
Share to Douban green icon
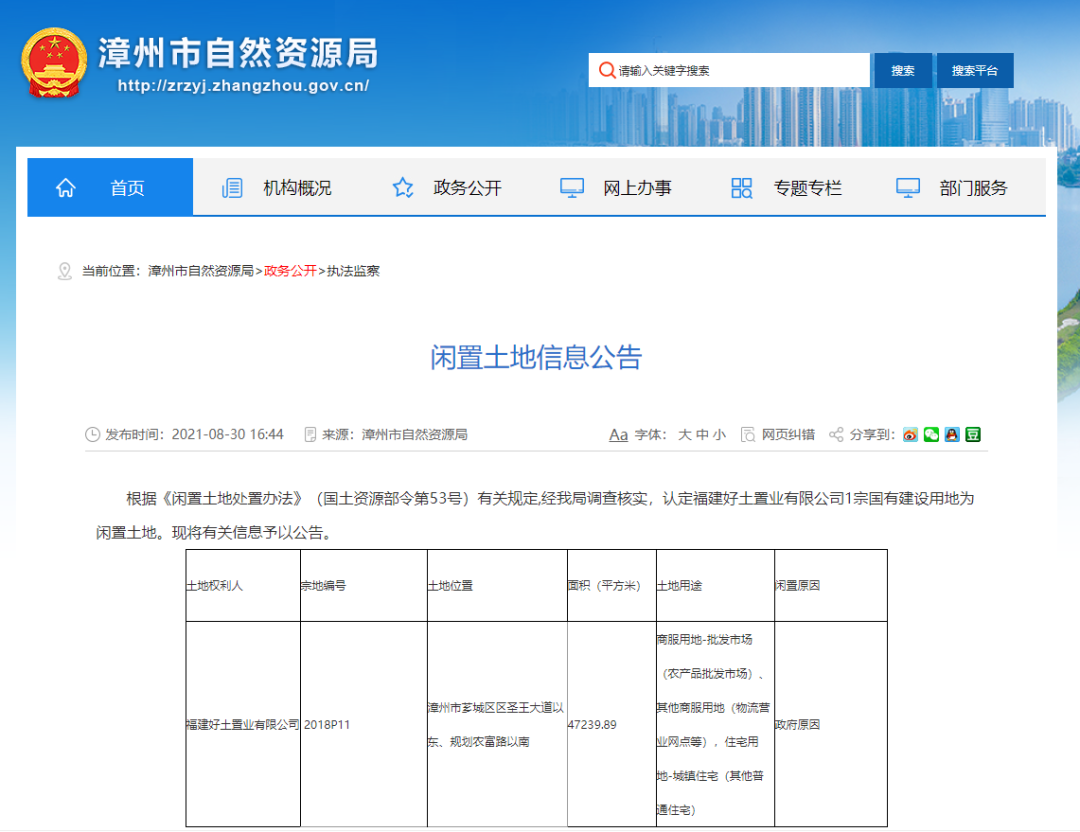pos(973,435)
